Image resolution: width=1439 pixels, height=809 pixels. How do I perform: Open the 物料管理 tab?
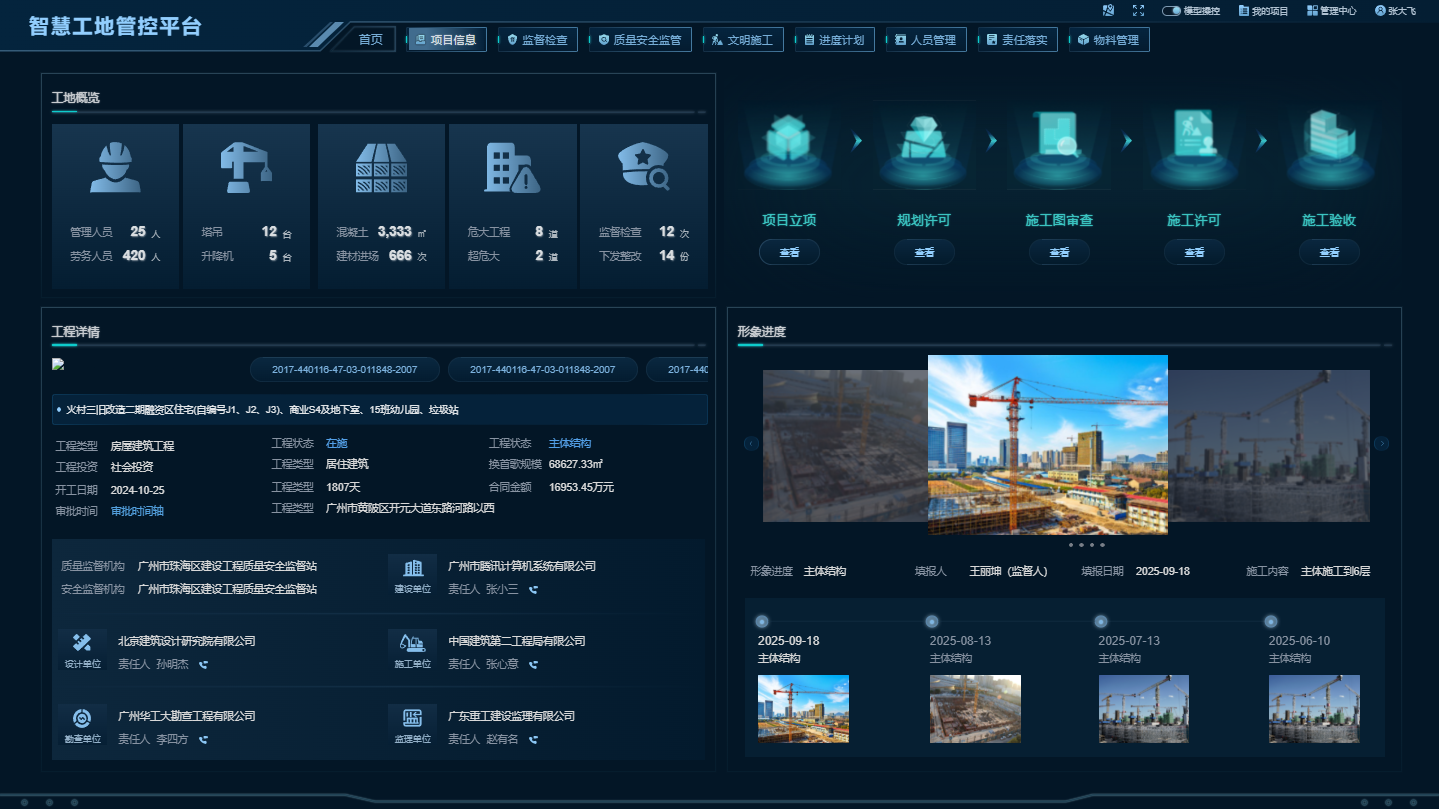coord(1108,40)
